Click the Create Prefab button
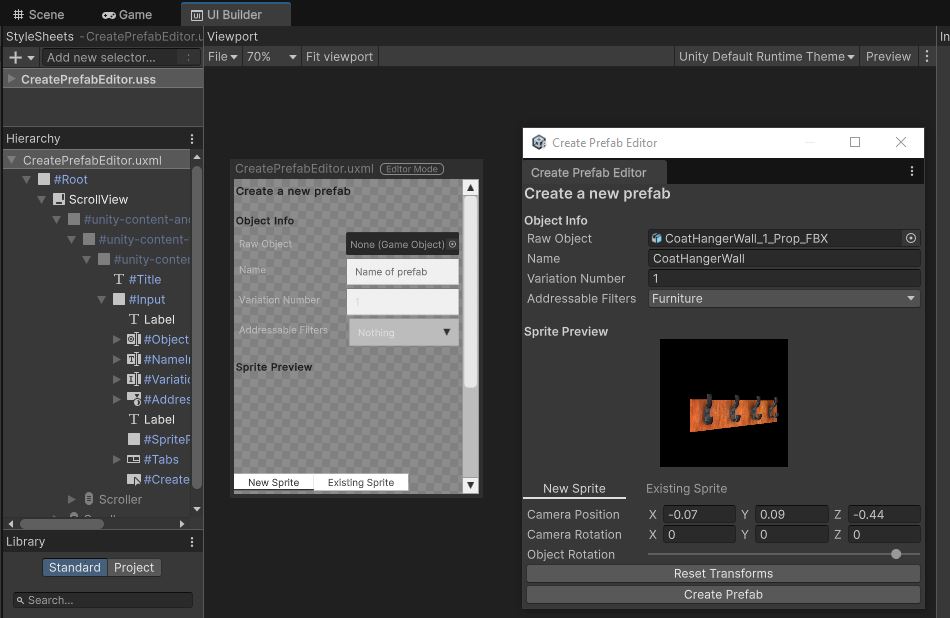950x618 pixels. [722, 594]
